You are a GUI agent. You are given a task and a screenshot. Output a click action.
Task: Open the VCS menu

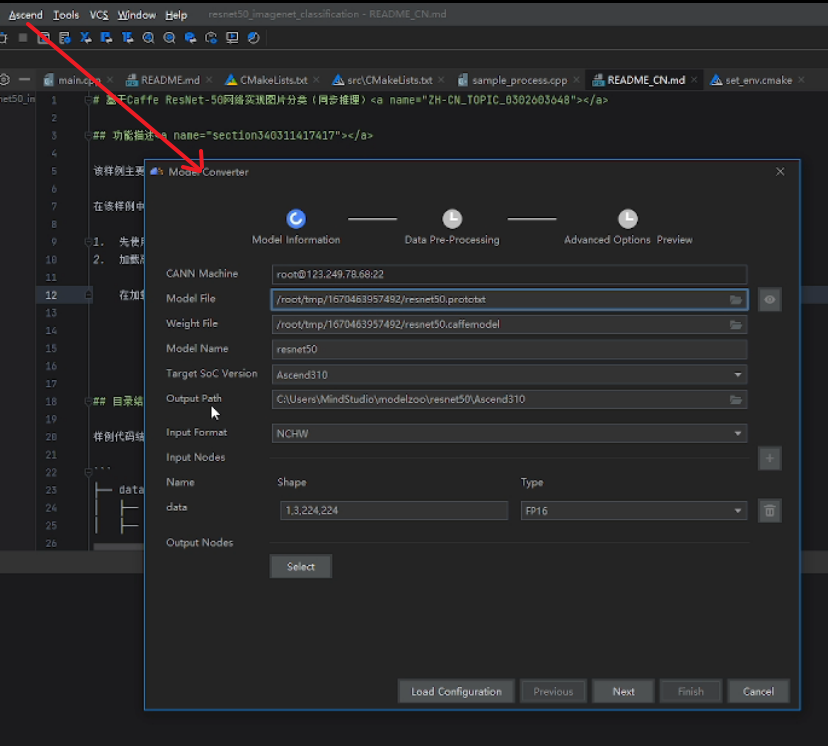point(99,15)
